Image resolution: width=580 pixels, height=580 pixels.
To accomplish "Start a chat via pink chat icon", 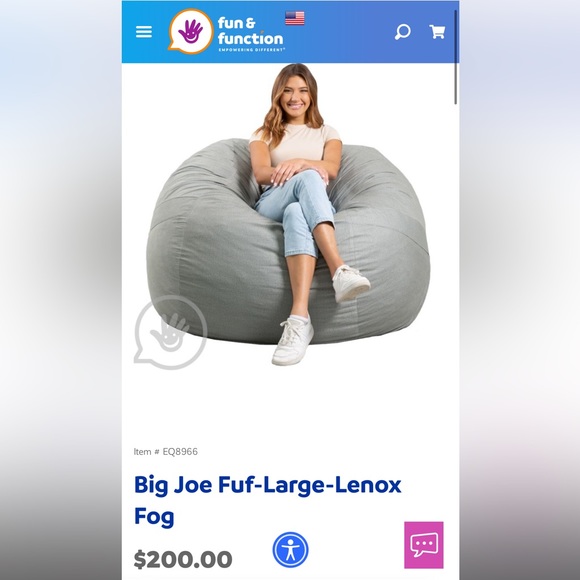I will click(424, 545).
